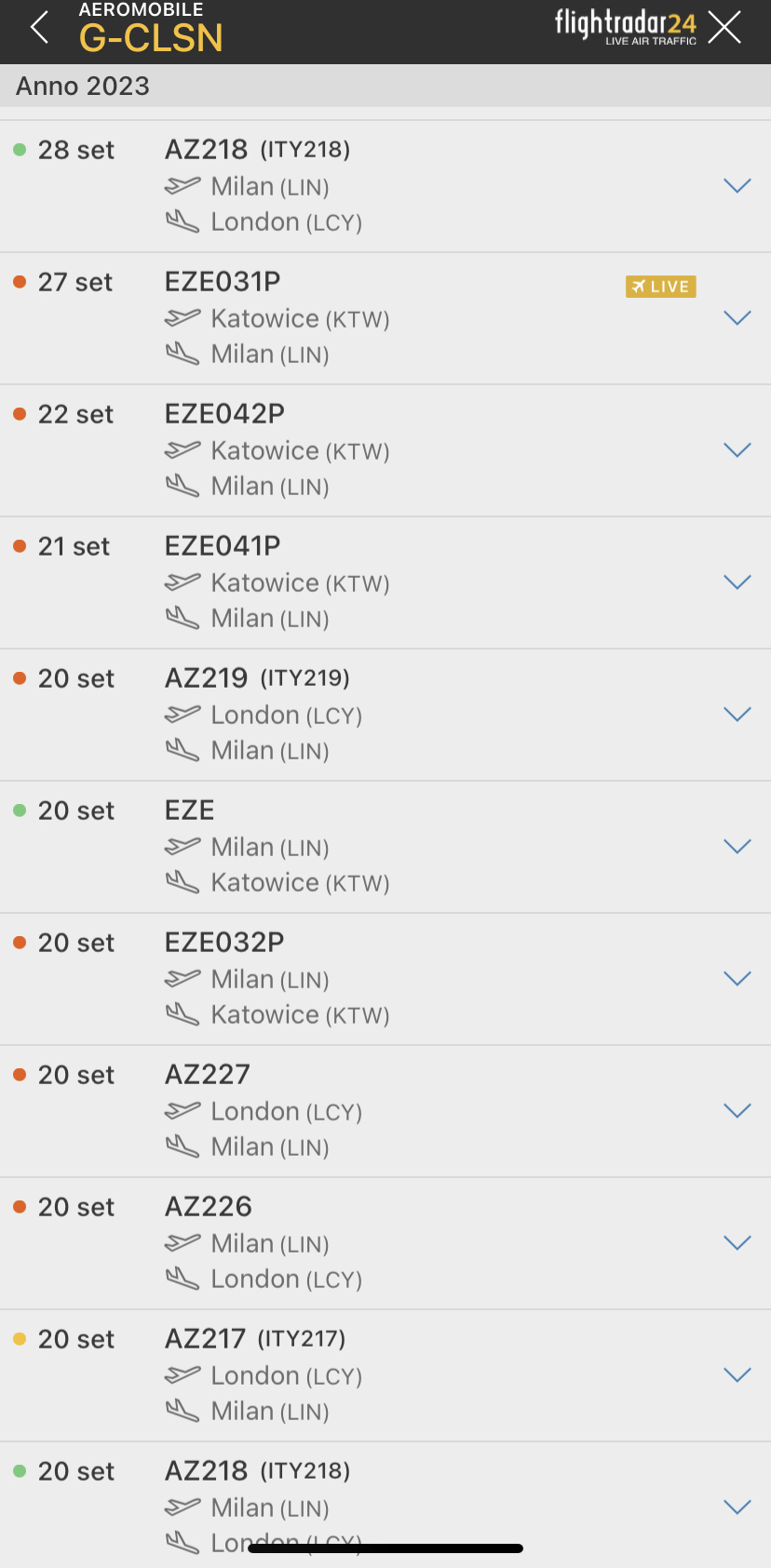Image resolution: width=771 pixels, height=1568 pixels.
Task: Tap the departure plane icon for EZE031P
Action: tap(183, 318)
